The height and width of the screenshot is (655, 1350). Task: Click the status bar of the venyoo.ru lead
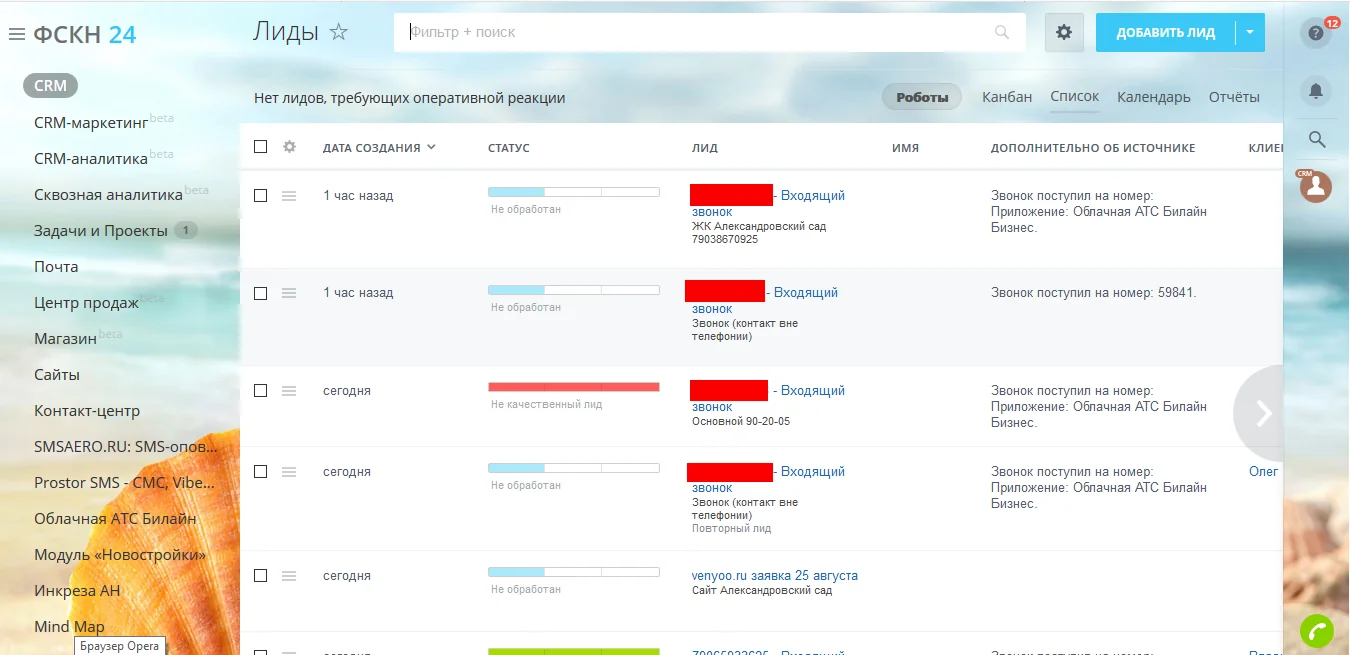pos(574,572)
